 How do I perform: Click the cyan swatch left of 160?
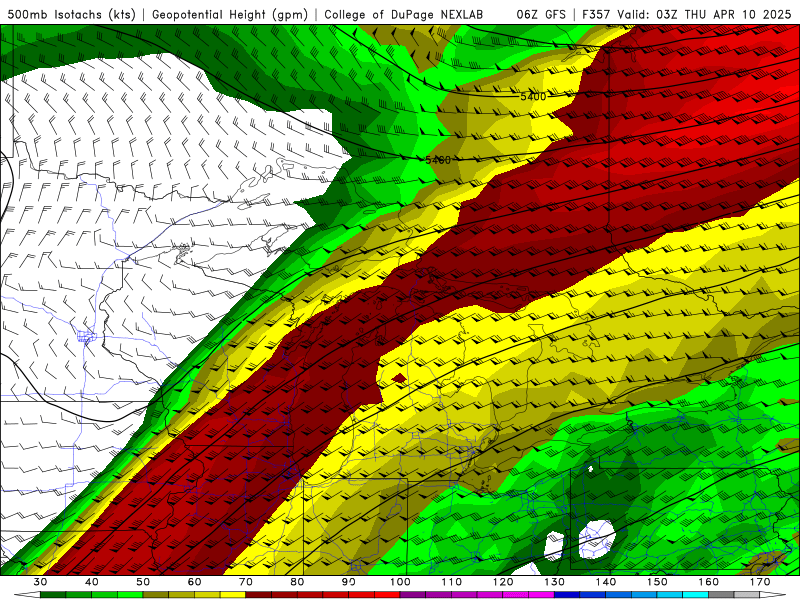coord(696,595)
